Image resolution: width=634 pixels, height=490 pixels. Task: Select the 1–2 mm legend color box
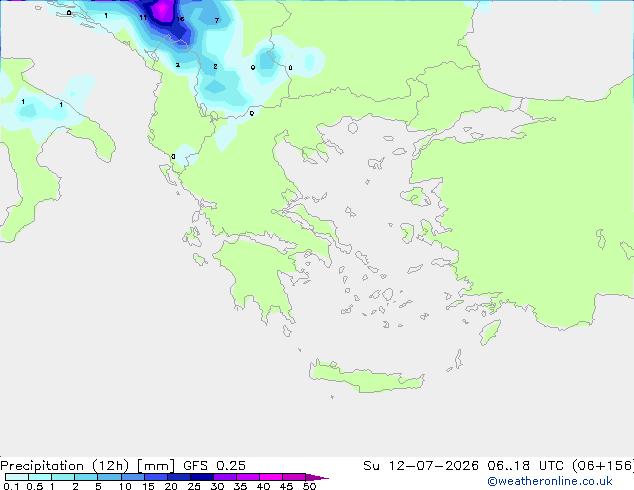pos(63,477)
